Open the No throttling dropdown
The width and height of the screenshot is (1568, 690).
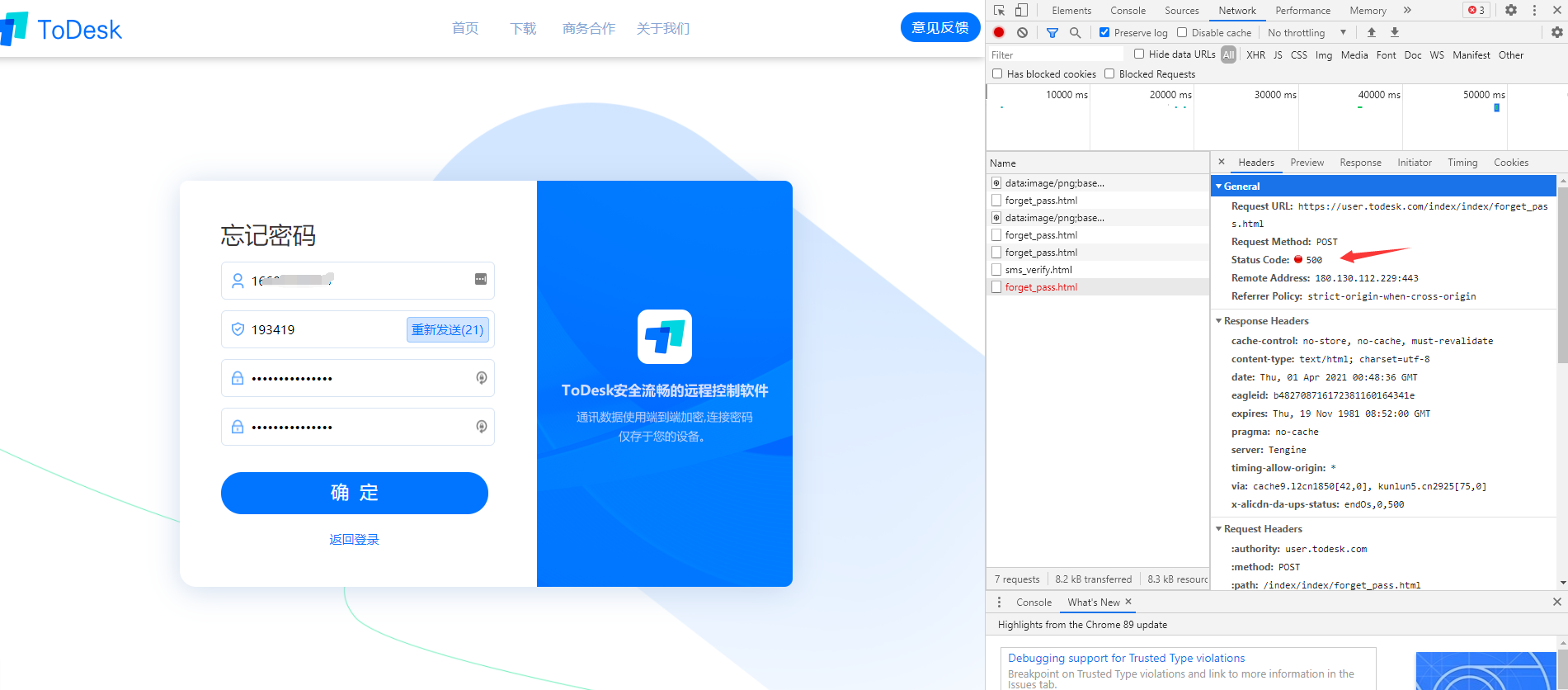[x=1307, y=32]
